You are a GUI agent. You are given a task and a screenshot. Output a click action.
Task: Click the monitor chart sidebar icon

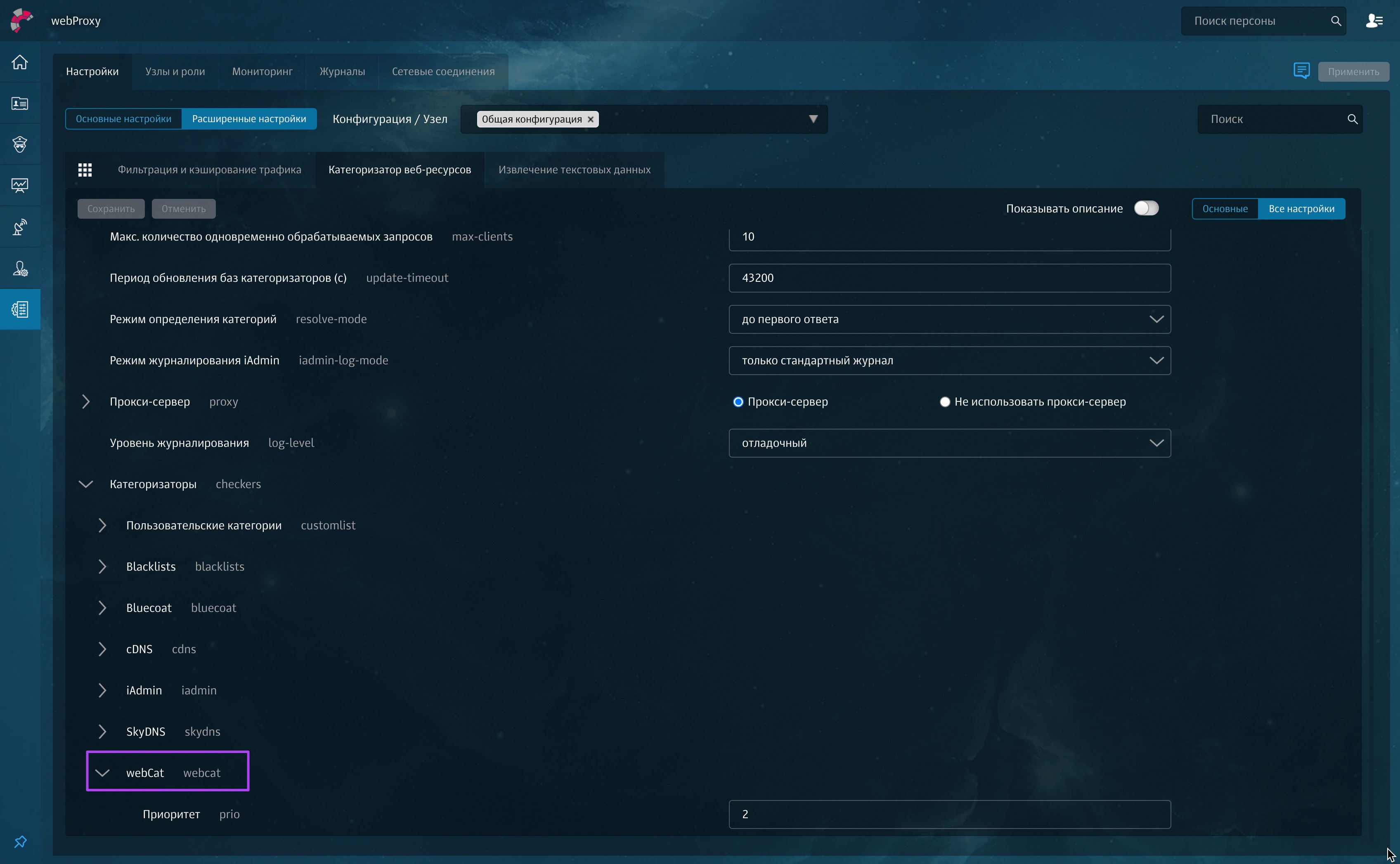point(20,185)
